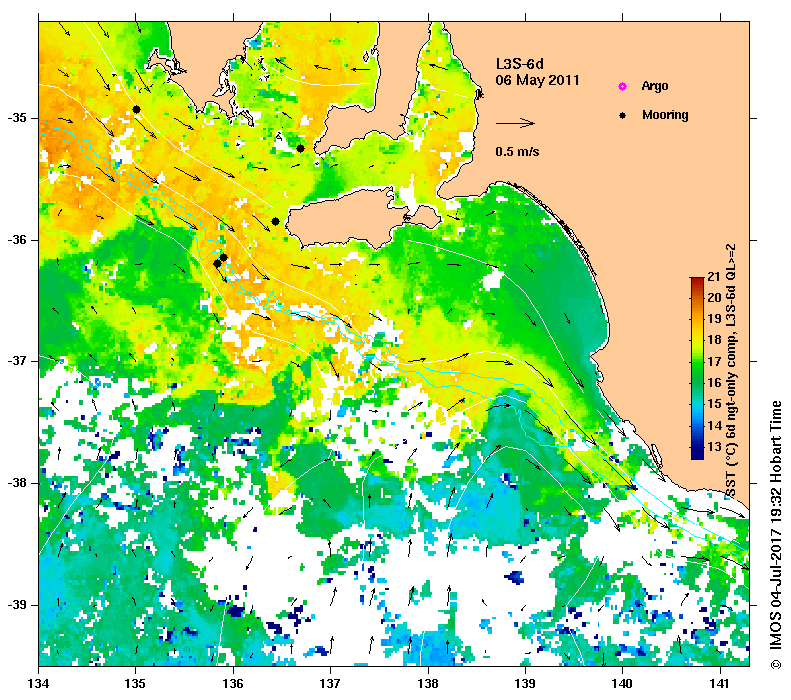Click color bar value '15'
This screenshot has width=791, height=700.
[x=714, y=404]
